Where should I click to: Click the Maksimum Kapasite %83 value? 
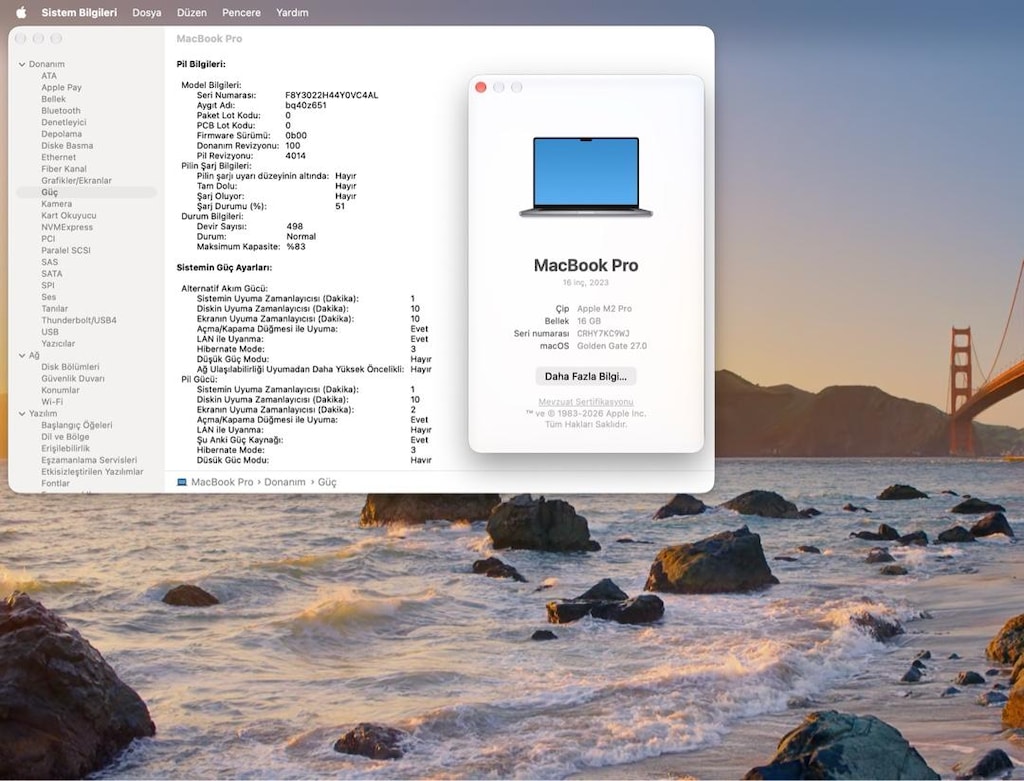point(296,247)
